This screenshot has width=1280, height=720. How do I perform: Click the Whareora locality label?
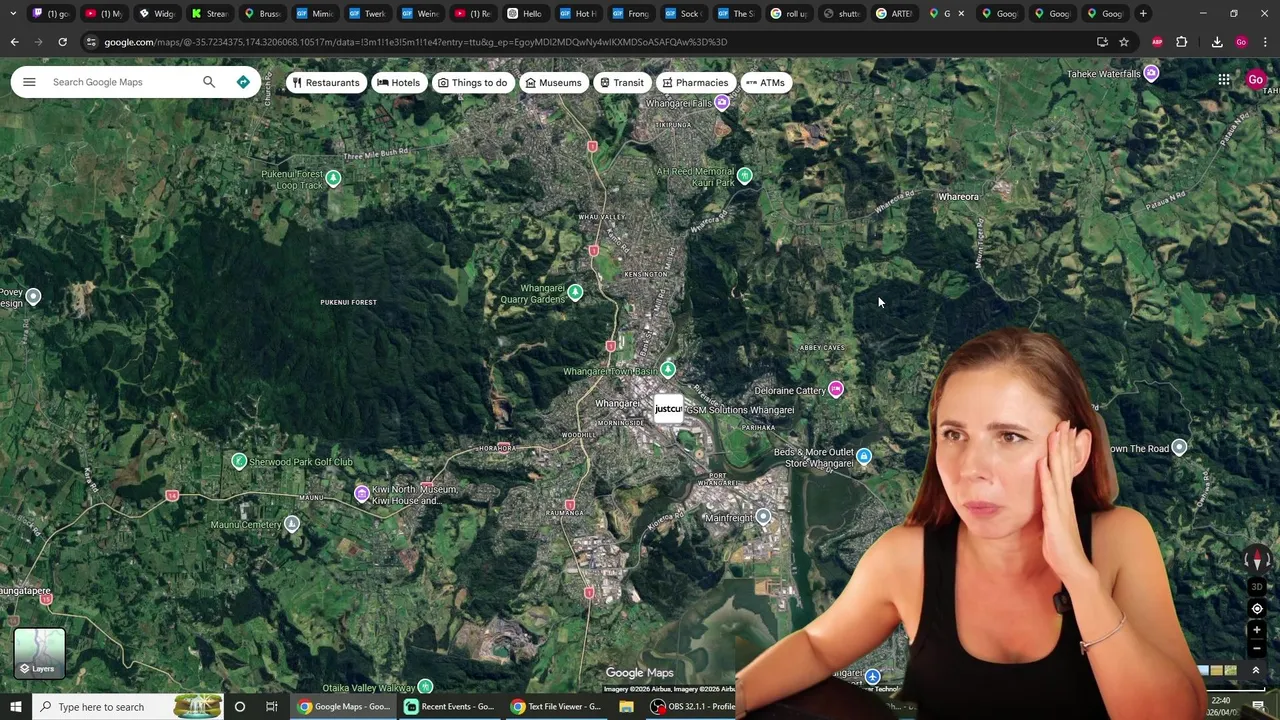pyautogui.click(x=958, y=197)
